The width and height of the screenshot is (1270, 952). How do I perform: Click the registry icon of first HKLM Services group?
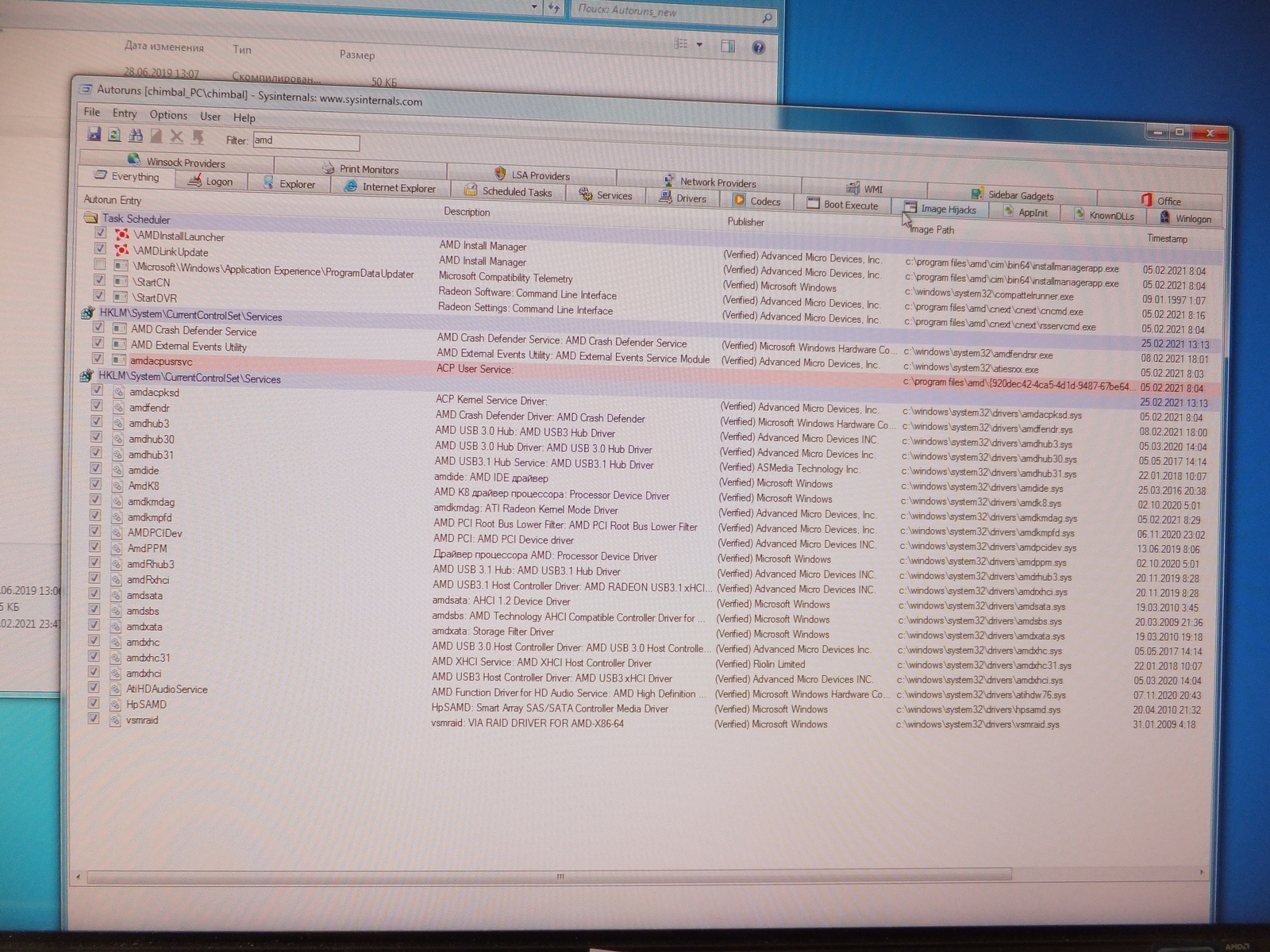click(89, 313)
